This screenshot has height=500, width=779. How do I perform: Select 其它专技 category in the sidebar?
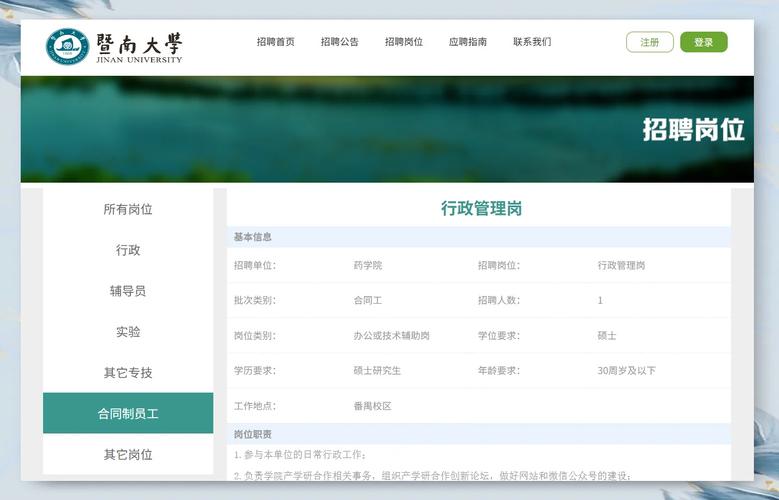(128, 372)
